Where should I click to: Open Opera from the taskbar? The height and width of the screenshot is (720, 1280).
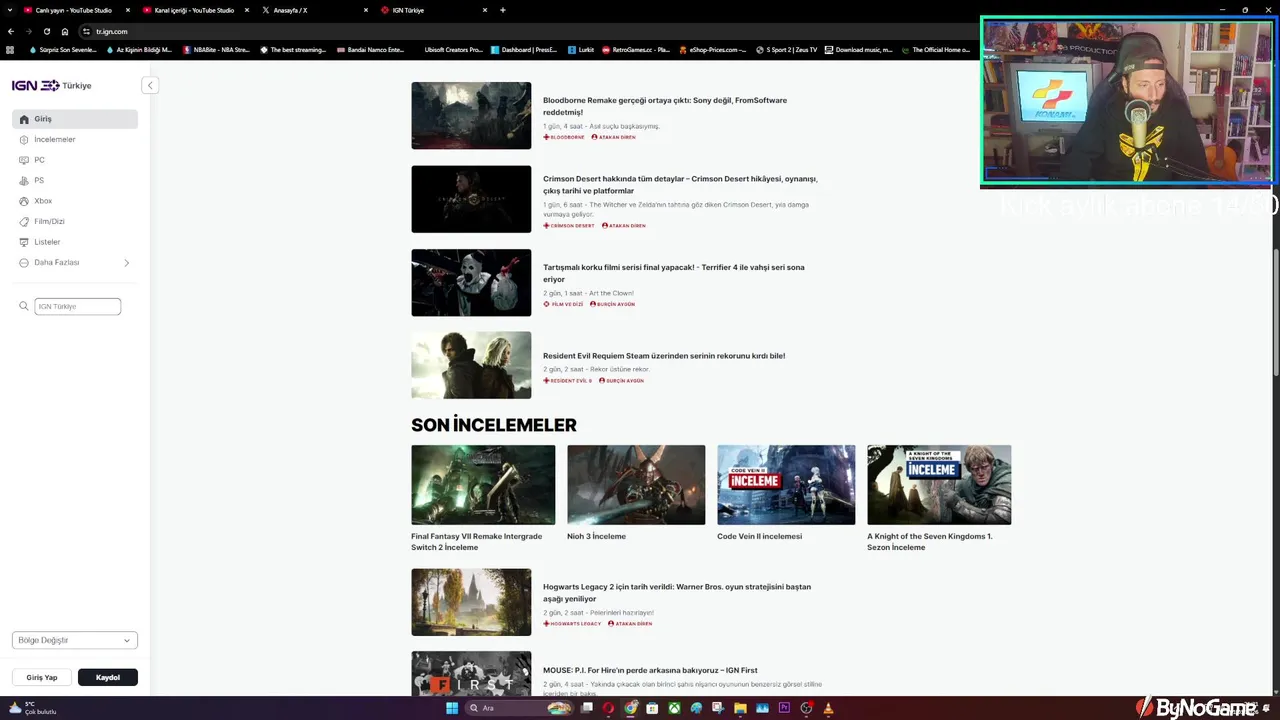click(x=609, y=708)
